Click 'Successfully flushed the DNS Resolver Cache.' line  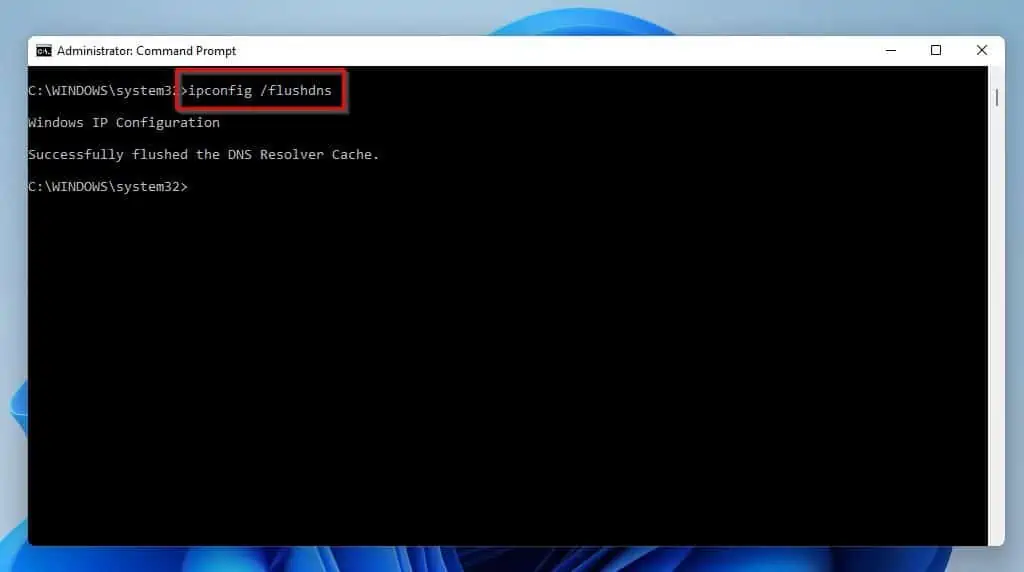point(203,155)
